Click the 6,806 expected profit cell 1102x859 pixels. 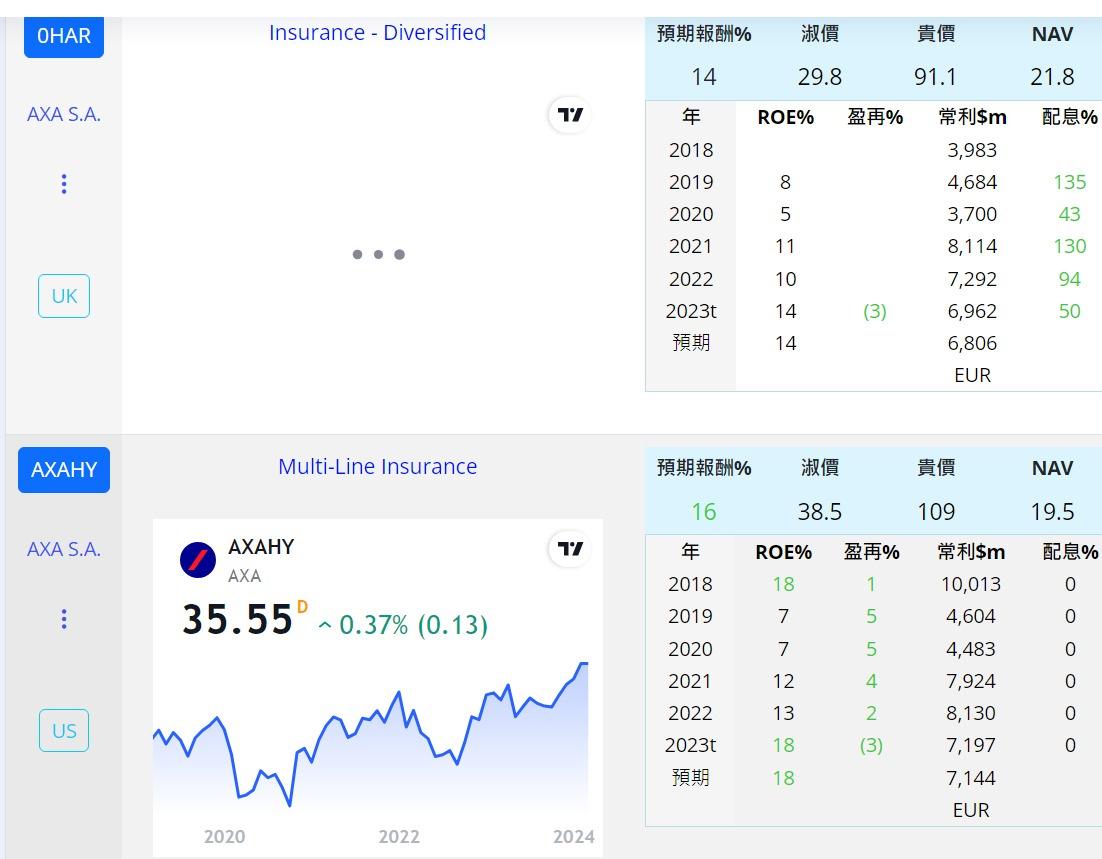[x=972, y=343]
